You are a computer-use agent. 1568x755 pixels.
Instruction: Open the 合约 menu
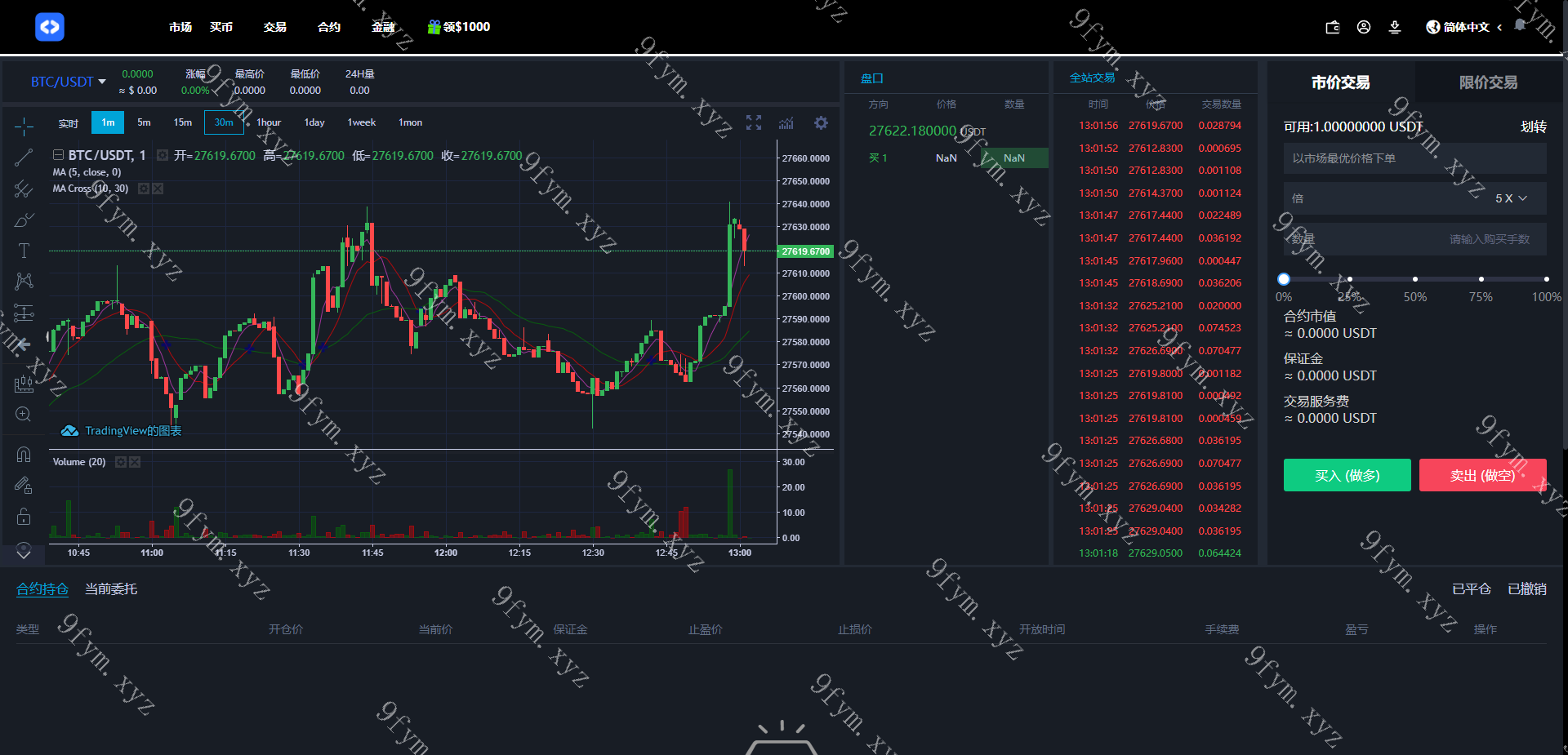[329, 27]
